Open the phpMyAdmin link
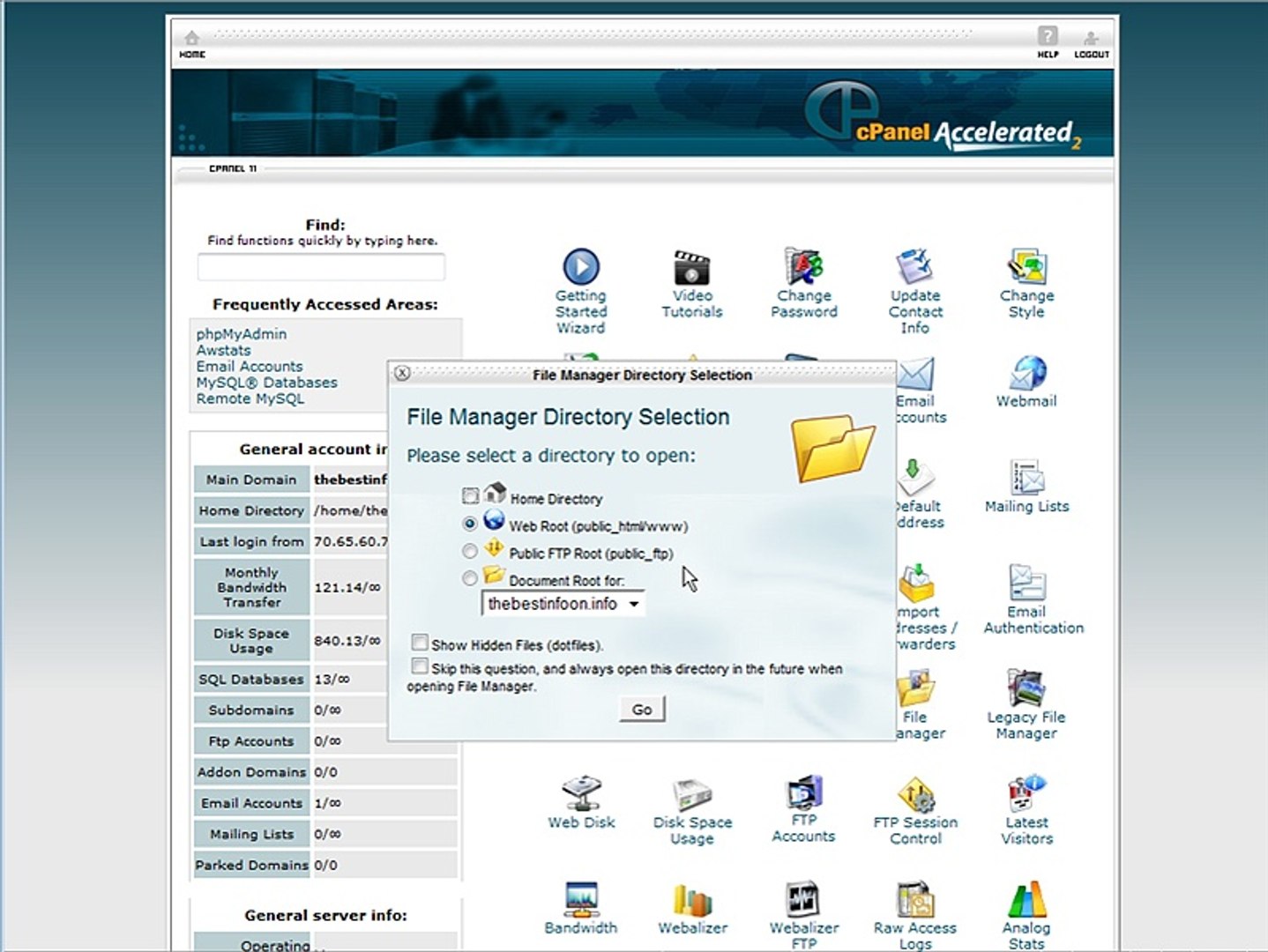 (x=242, y=334)
